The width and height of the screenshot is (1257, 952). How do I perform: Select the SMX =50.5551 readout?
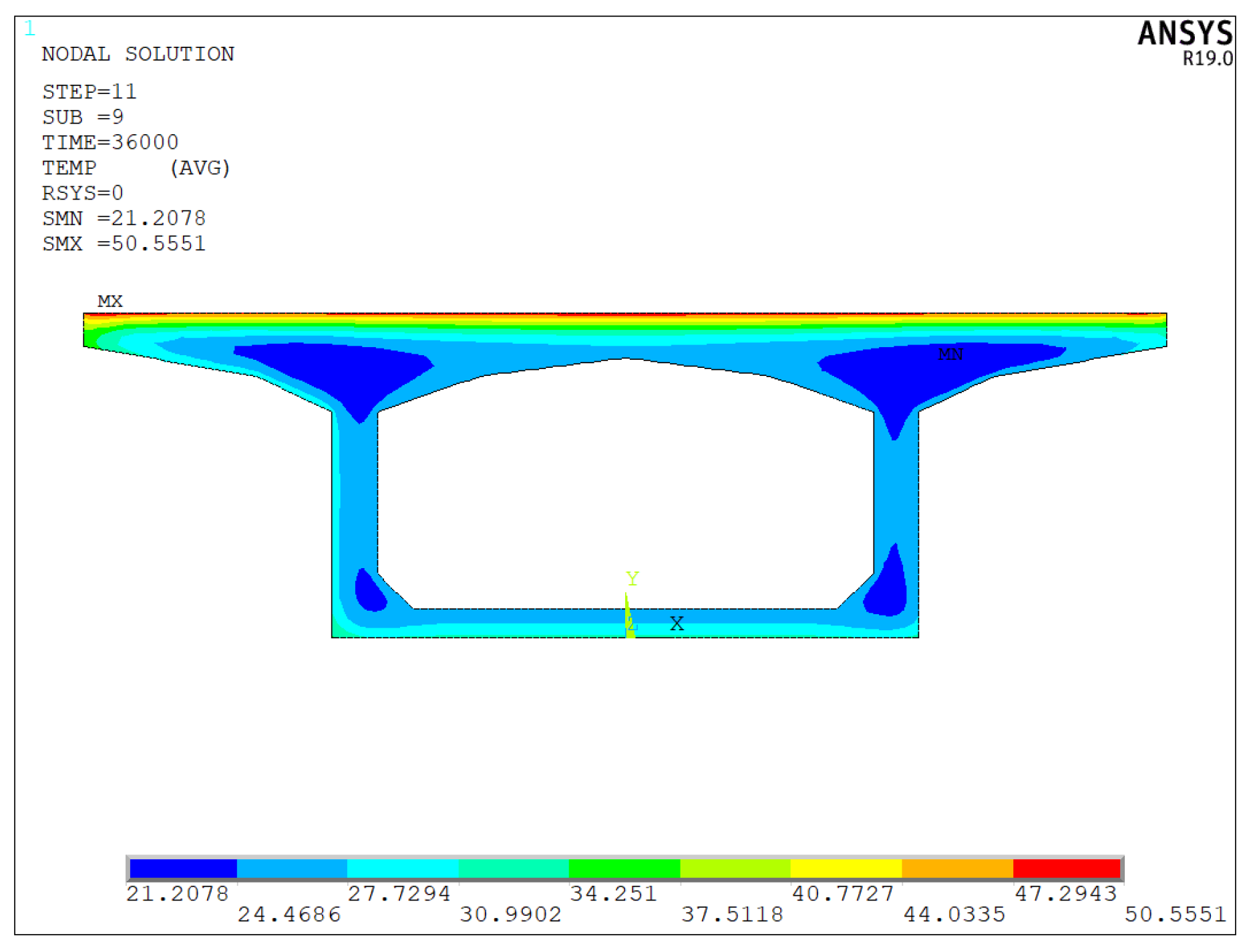(124, 244)
